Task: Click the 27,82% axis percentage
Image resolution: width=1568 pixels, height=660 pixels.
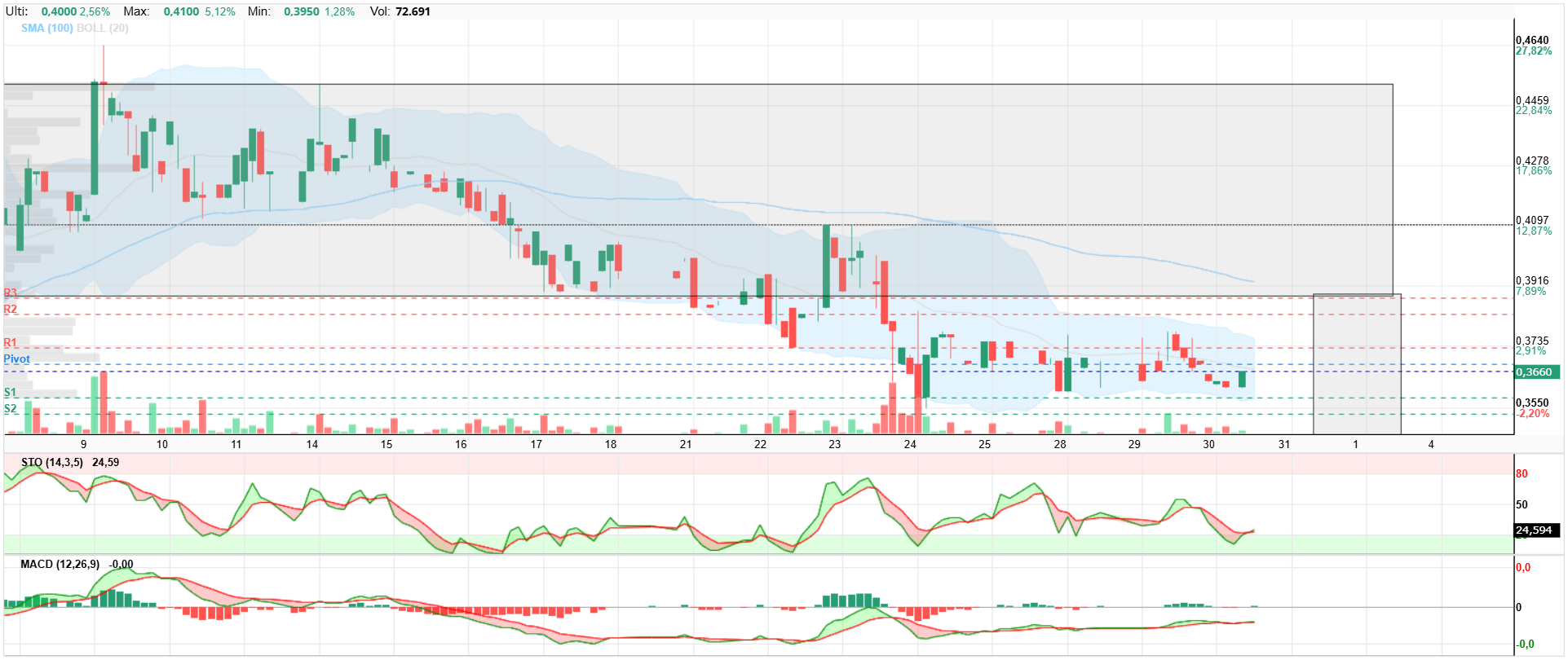Action: click(x=1534, y=51)
